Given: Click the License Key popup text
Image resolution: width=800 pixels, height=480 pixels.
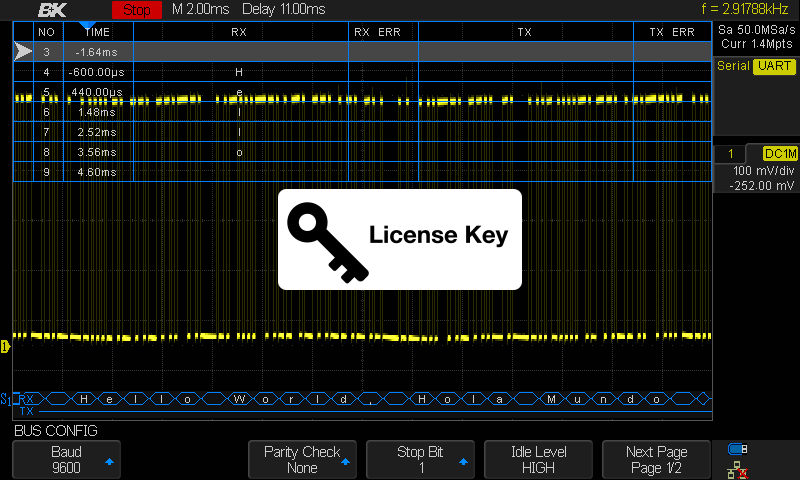Looking at the screenshot, I should tap(439, 236).
